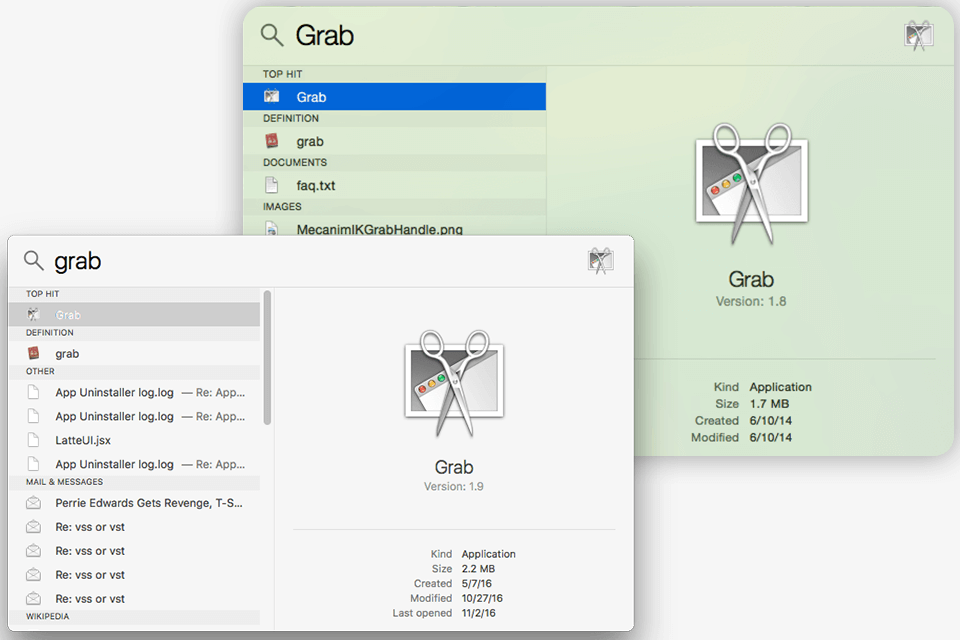Click the large Grab preview thumbnail
The height and width of the screenshot is (640, 960).
coord(454,381)
